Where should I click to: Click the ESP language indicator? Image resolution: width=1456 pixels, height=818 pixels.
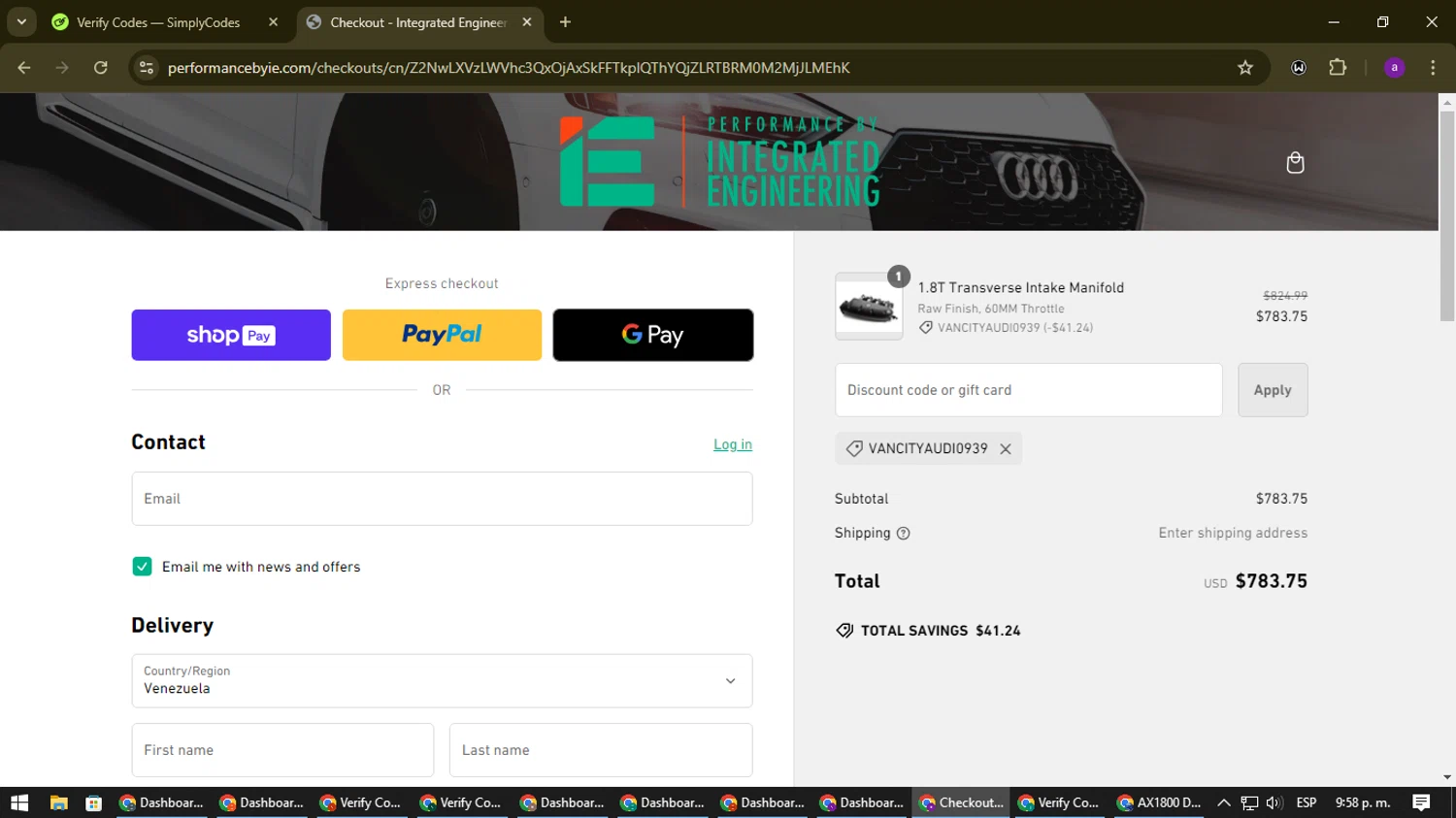[x=1307, y=802]
